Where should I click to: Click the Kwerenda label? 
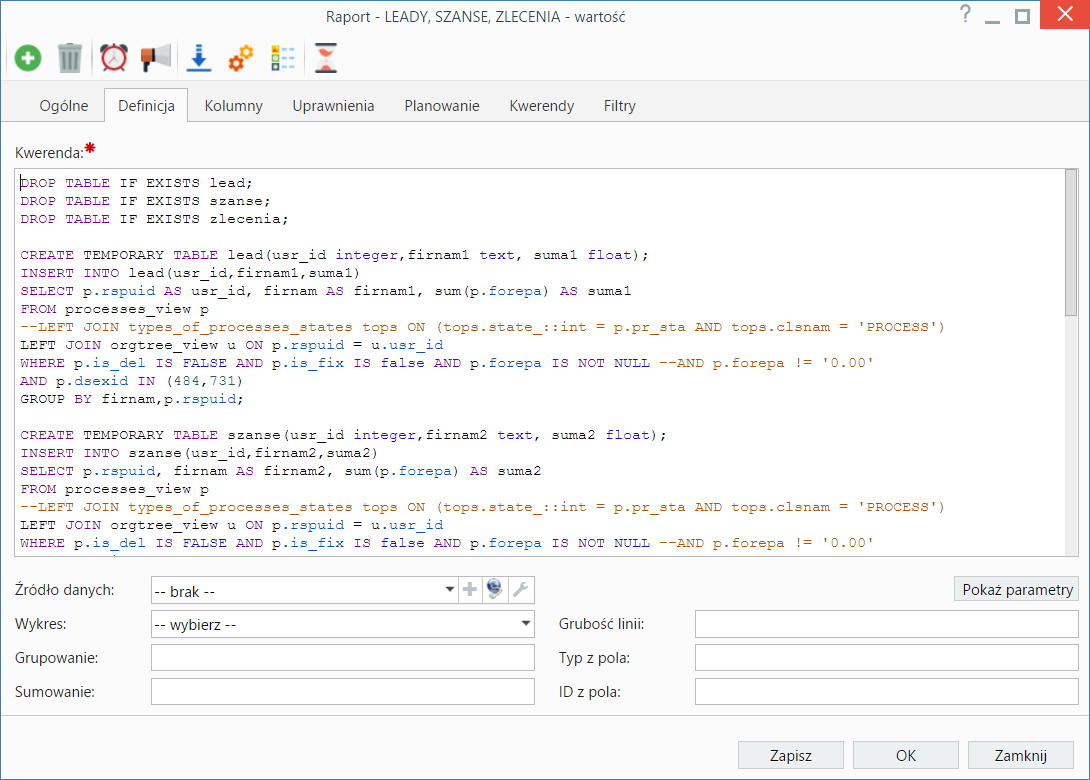point(49,152)
